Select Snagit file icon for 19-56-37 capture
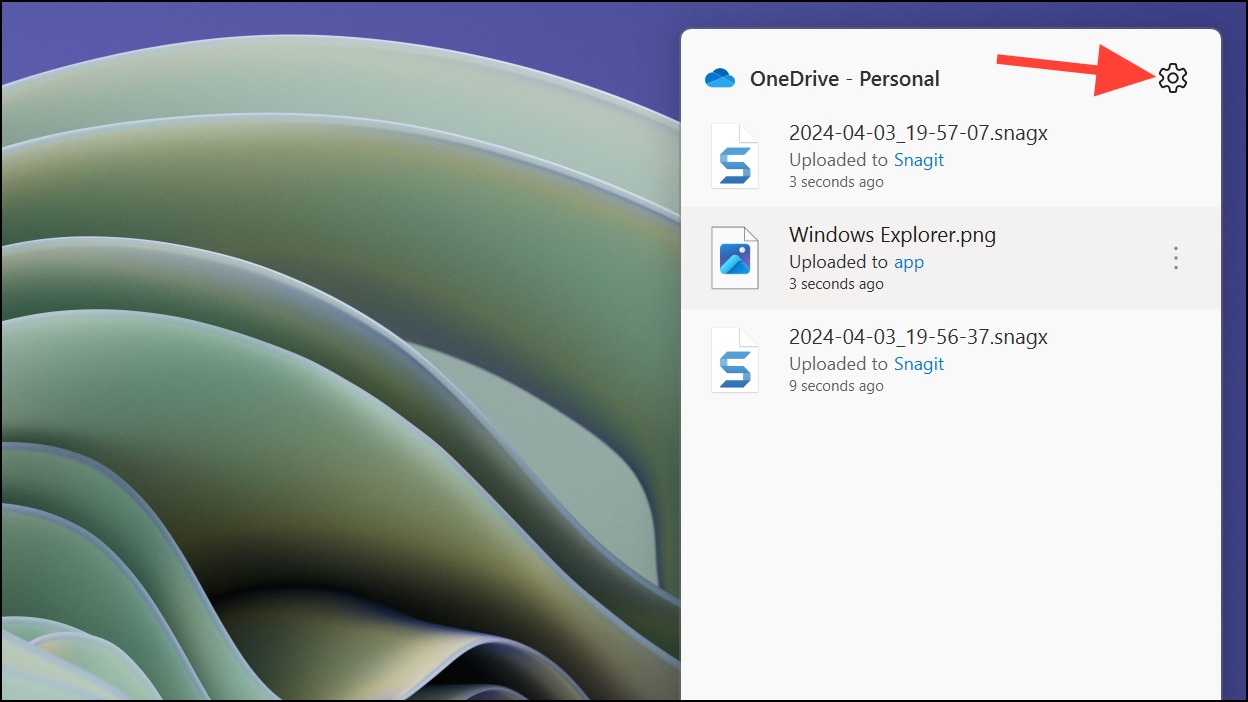The image size is (1248, 702). point(735,360)
